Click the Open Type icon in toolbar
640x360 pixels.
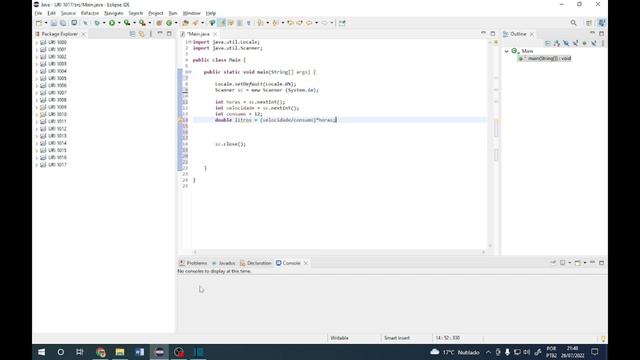tap(185, 23)
